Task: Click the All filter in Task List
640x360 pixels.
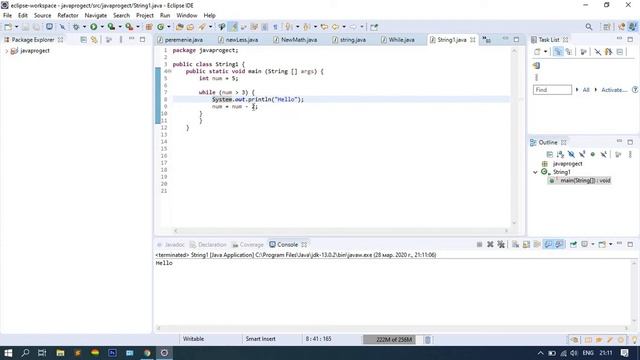Action: pyautogui.click(x=586, y=90)
